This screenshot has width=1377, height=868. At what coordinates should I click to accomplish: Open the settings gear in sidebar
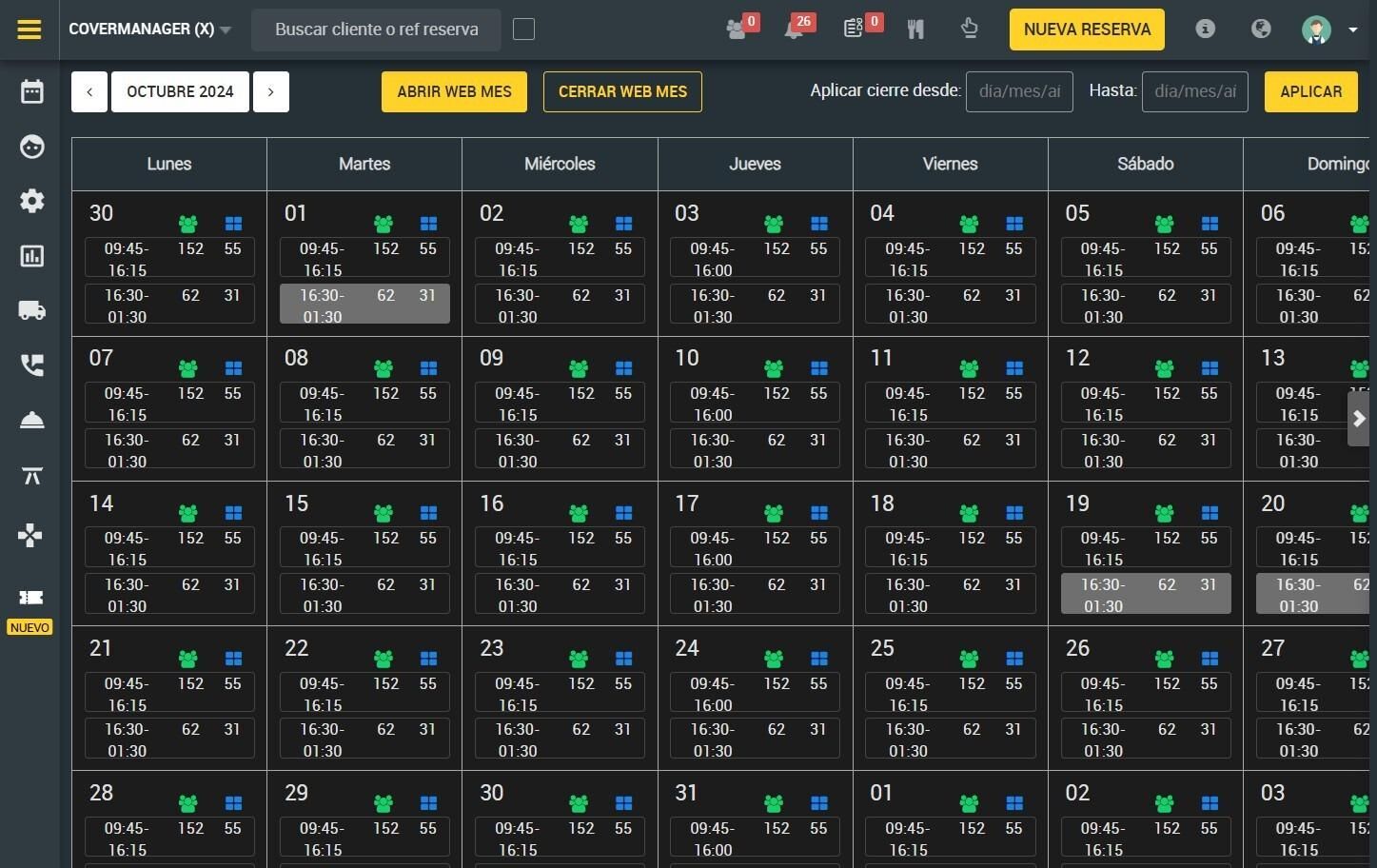click(32, 201)
